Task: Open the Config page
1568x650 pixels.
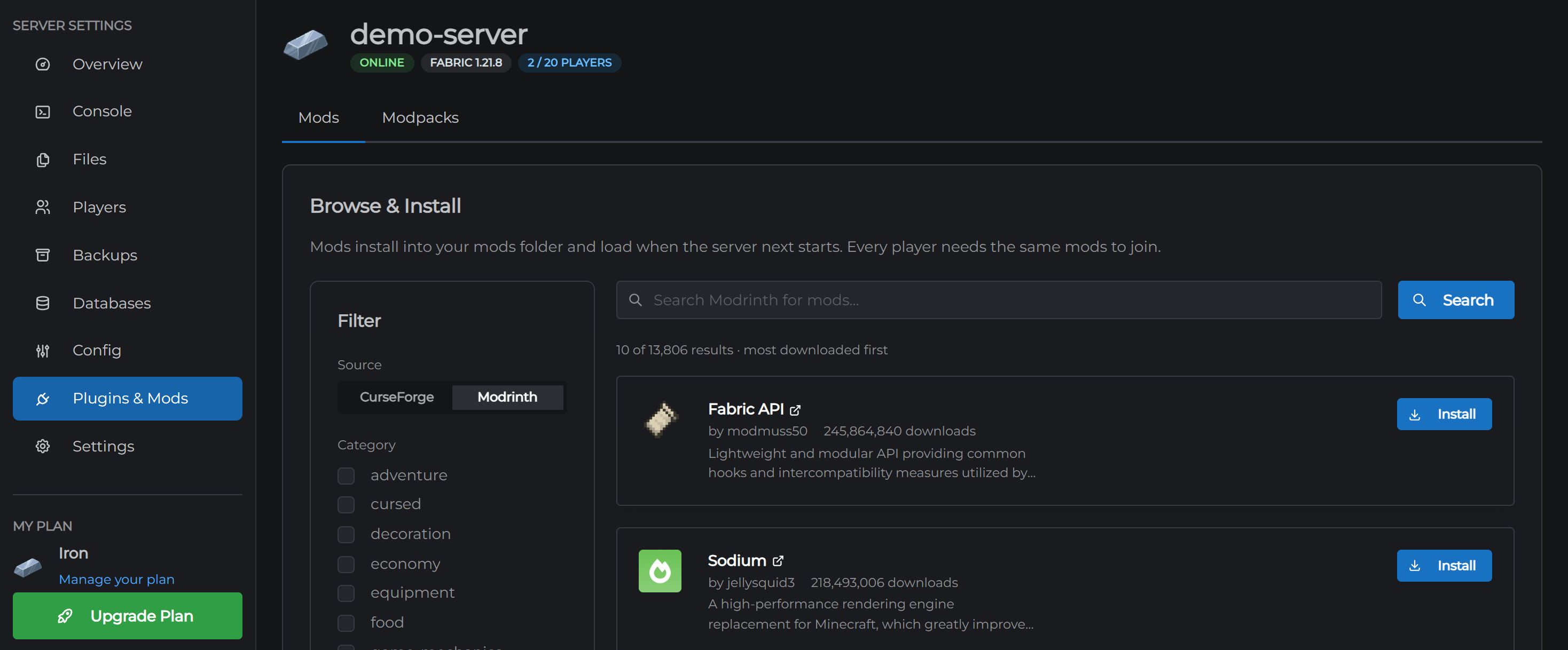Action: (x=127, y=350)
